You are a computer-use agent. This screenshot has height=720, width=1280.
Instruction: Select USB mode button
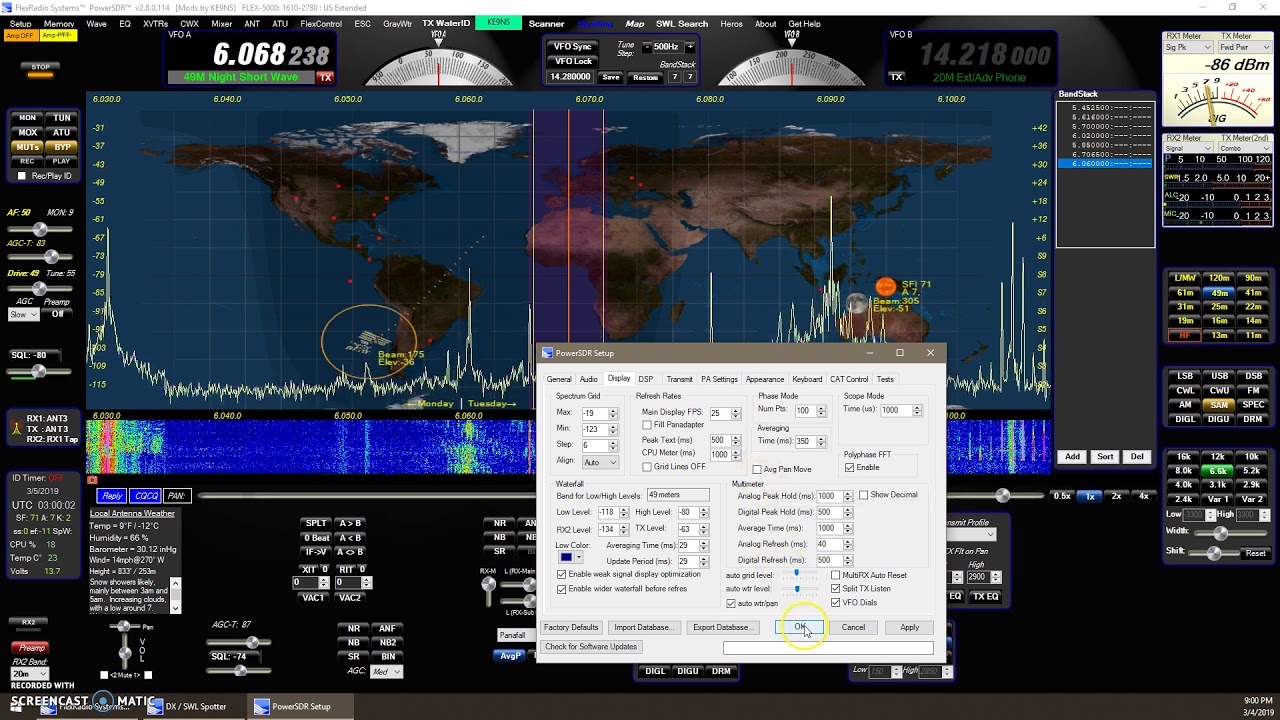pyautogui.click(x=1219, y=376)
